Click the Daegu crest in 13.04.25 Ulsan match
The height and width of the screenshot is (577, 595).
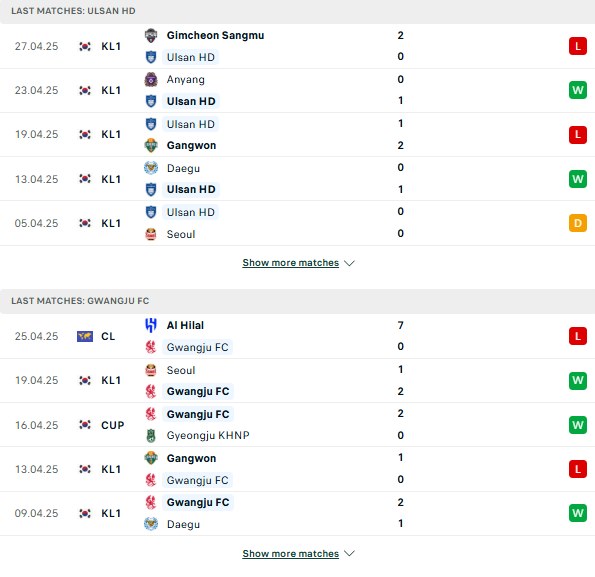pyautogui.click(x=151, y=168)
